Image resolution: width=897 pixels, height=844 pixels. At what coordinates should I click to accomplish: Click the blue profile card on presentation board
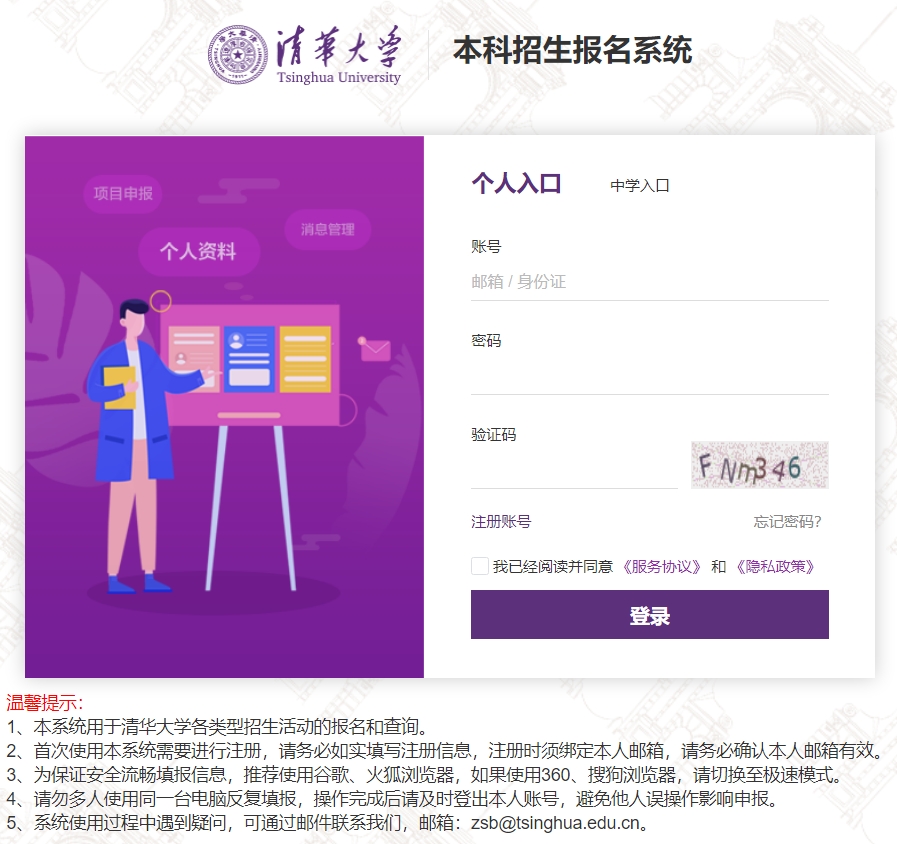pos(249,359)
